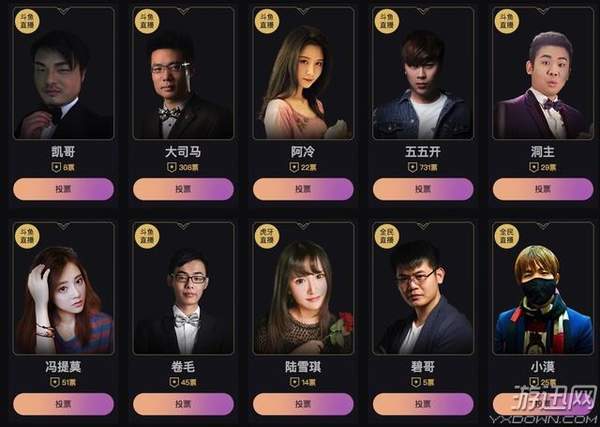Click the vote shield icon under 大司马
Screen dimensions: 600x427
click(x=172, y=167)
